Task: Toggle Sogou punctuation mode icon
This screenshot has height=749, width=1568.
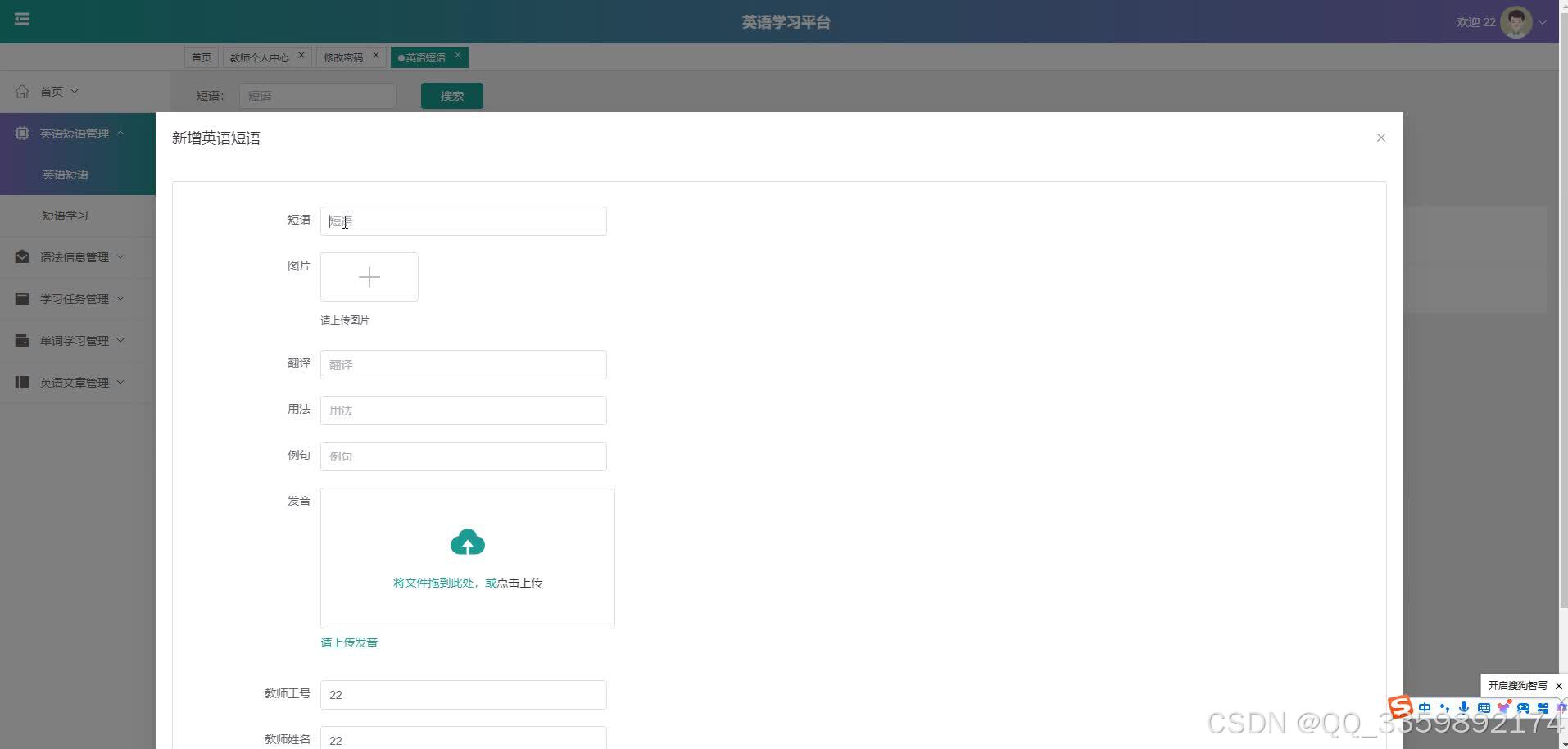Action: click(x=1444, y=708)
